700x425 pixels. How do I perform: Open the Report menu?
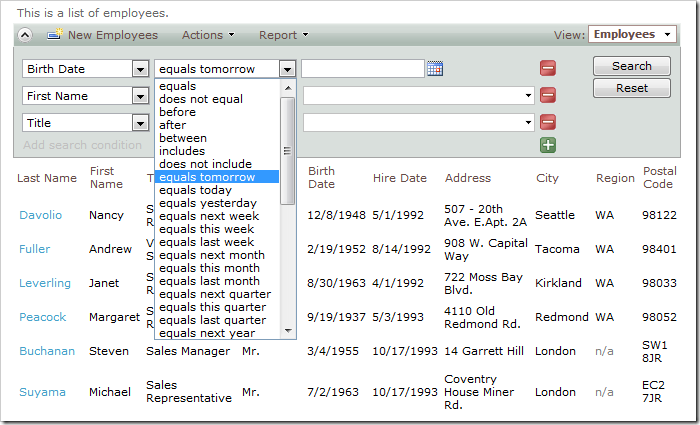pyautogui.click(x=284, y=35)
